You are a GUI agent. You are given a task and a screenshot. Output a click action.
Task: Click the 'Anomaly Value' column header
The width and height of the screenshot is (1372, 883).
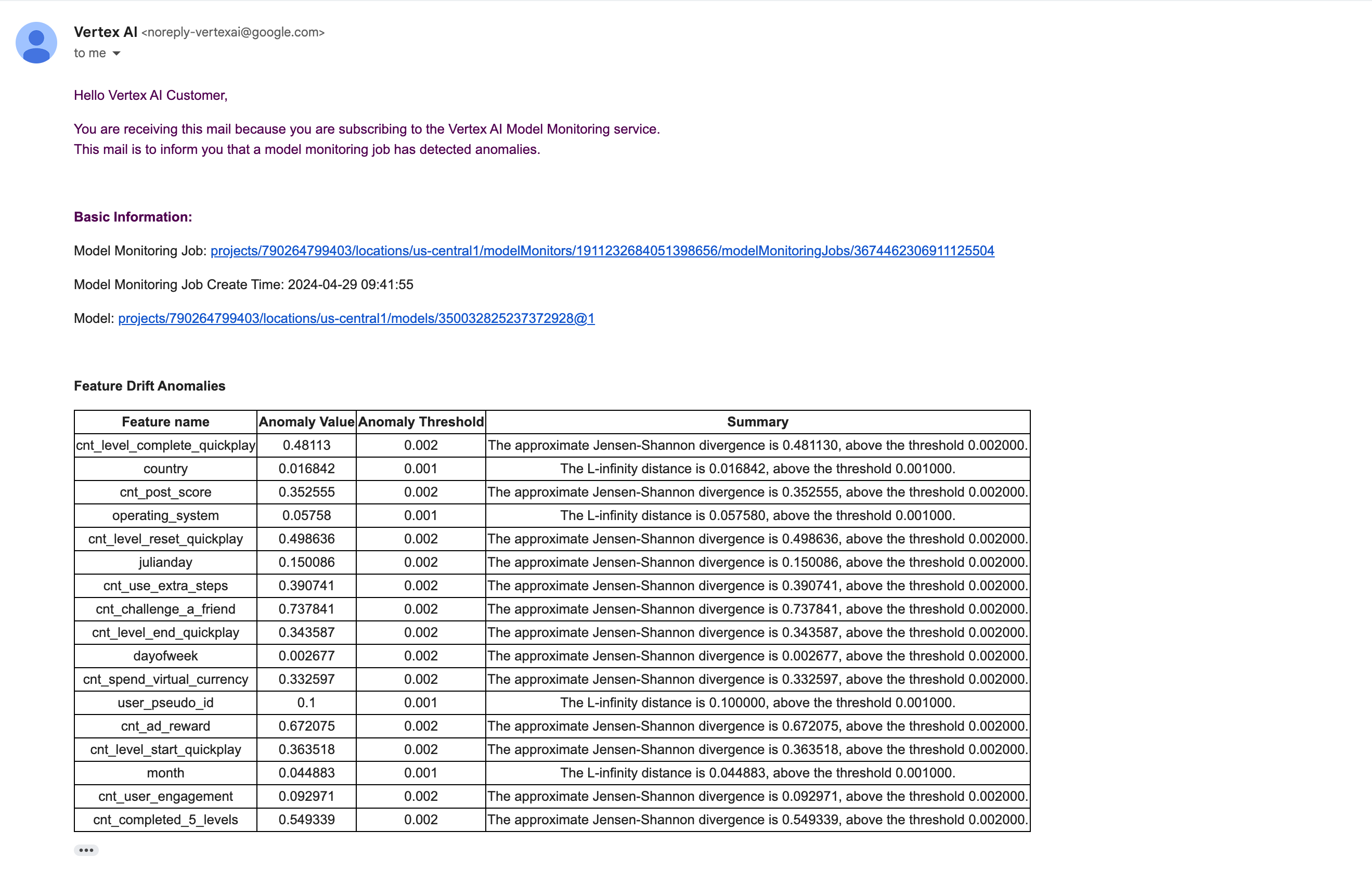[x=306, y=422]
